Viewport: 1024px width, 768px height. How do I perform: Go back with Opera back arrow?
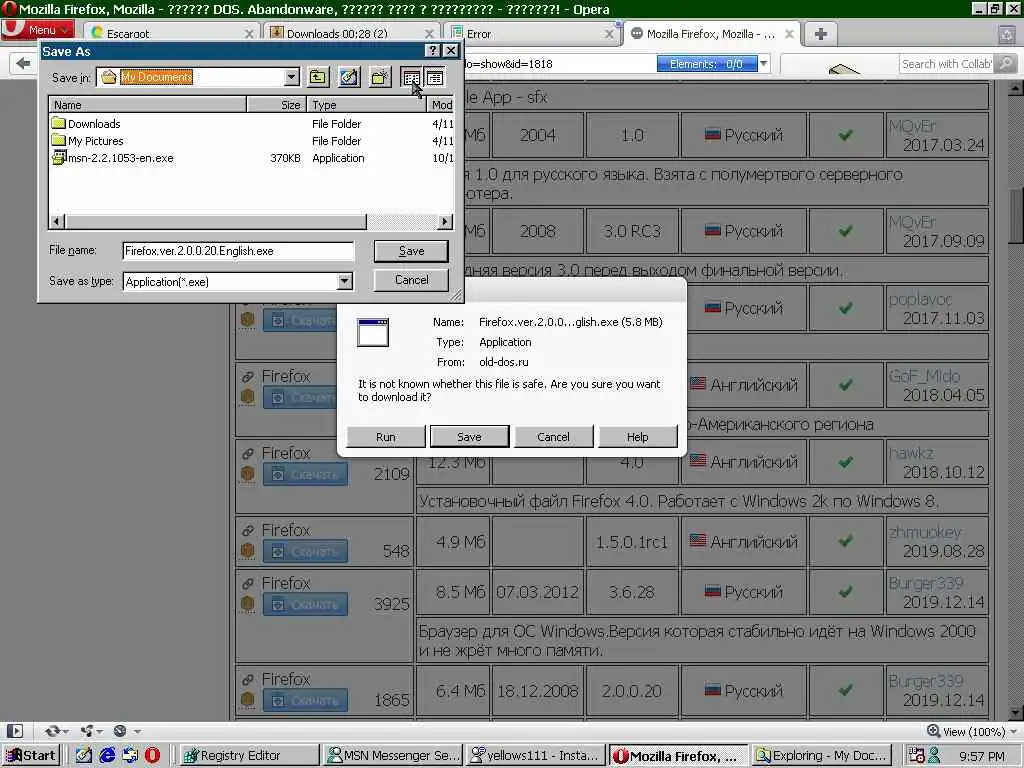coord(24,63)
